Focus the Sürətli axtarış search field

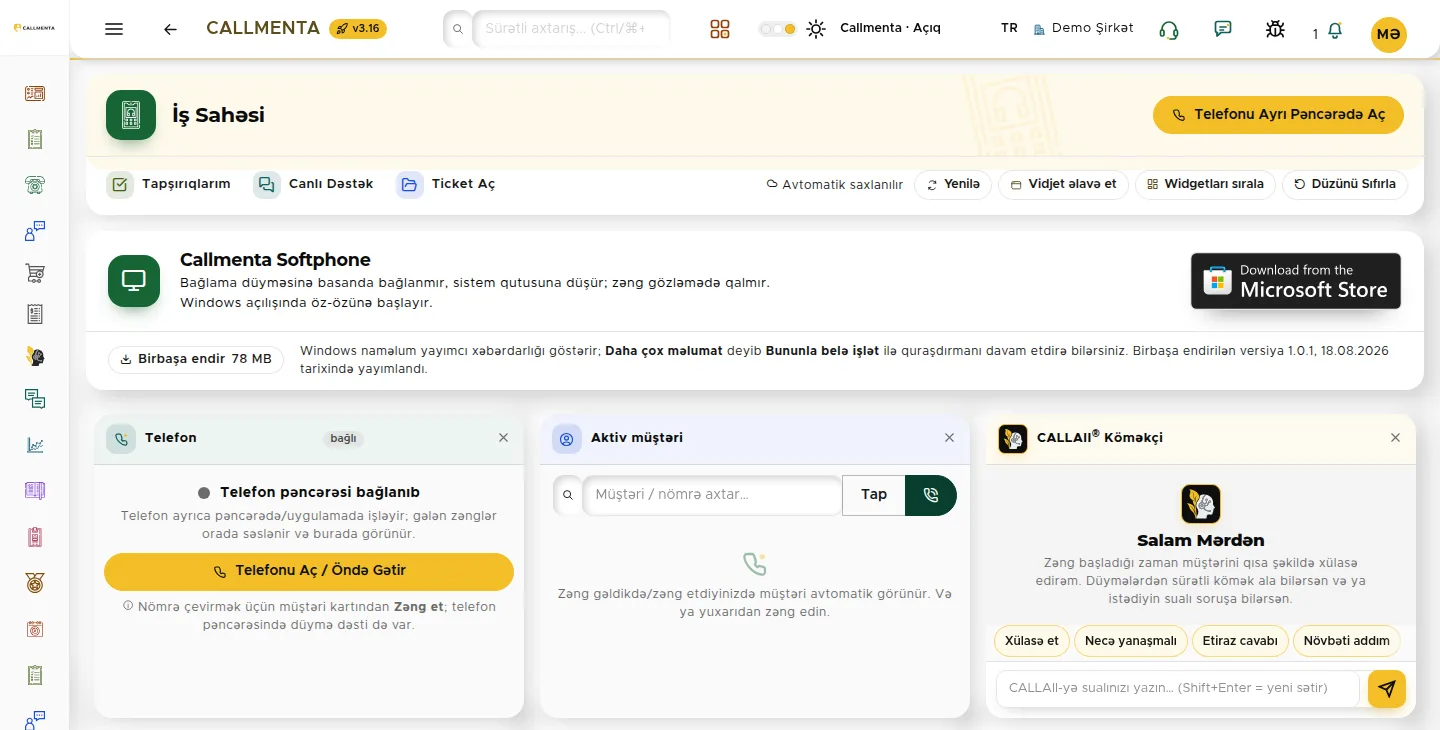tap(571, 29)
